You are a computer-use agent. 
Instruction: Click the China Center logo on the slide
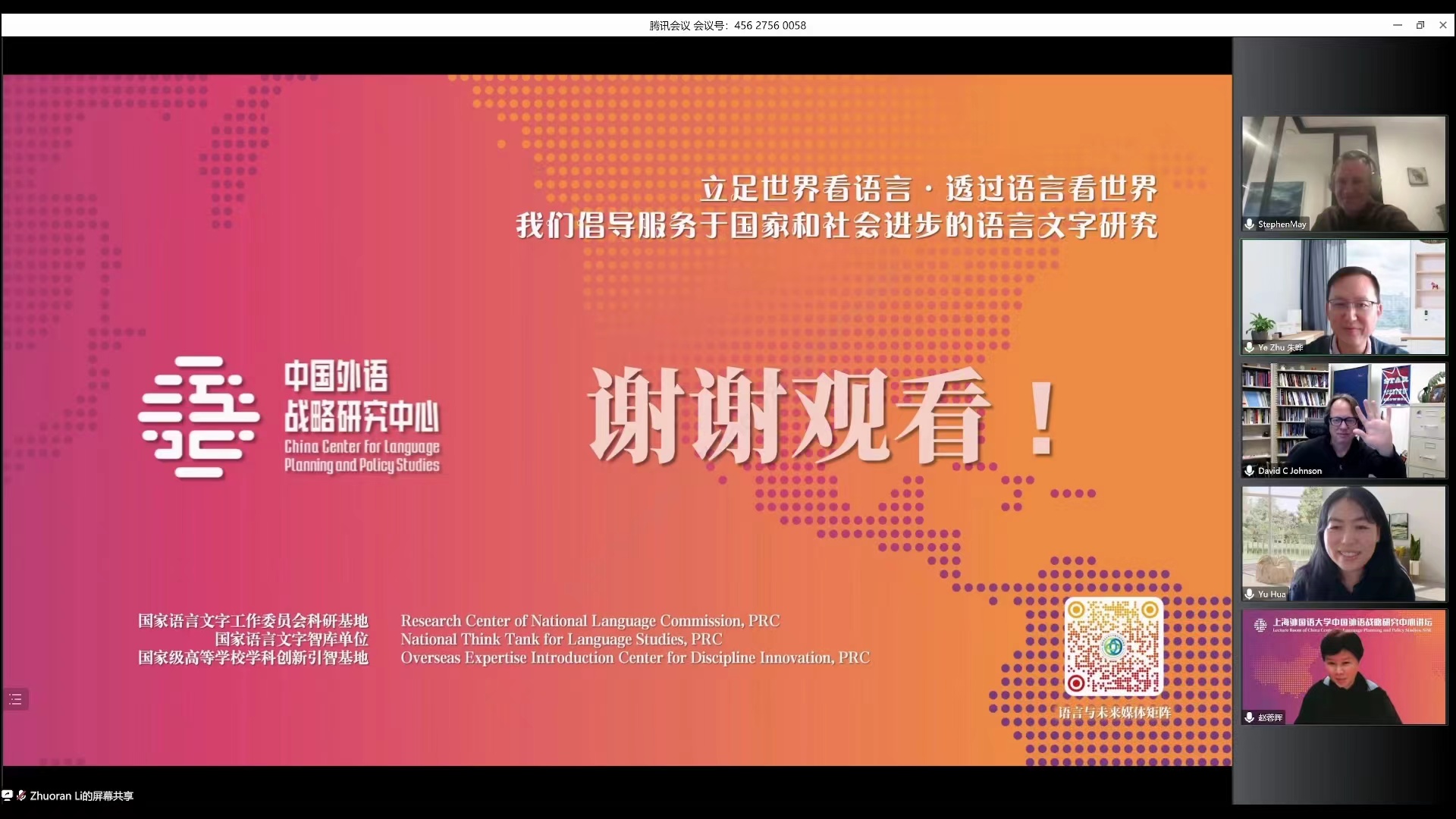pyautogui.click(x=199, y=417)
